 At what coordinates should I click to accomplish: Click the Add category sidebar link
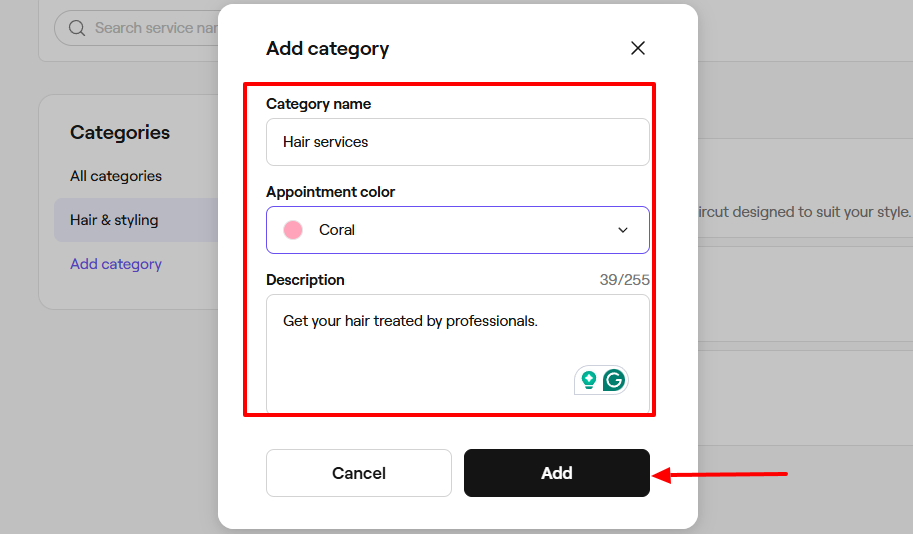116,264
